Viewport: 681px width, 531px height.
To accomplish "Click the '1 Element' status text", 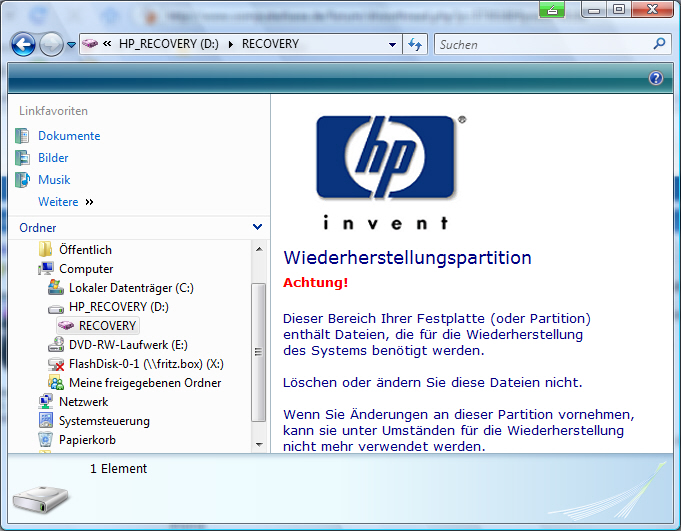I will (x=119, y=469).
